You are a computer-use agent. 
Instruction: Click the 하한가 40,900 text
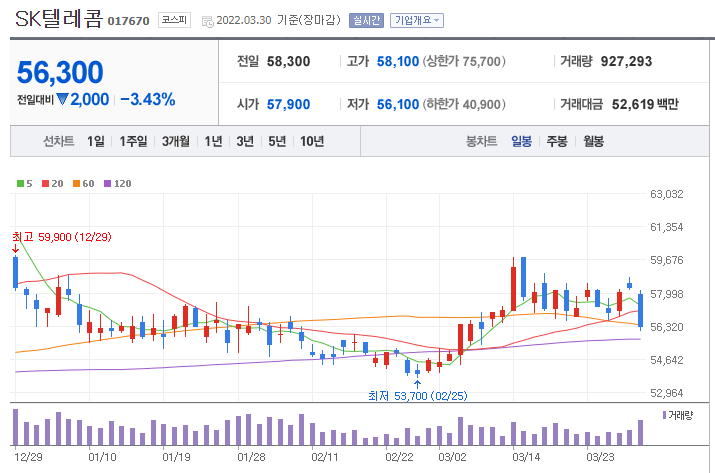tap(464, 104)
